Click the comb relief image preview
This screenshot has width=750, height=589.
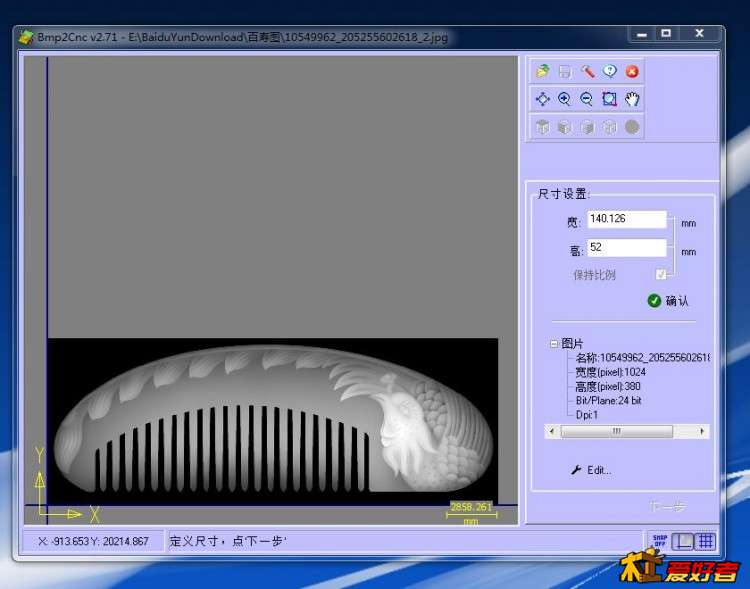click(x=273, y=421)
